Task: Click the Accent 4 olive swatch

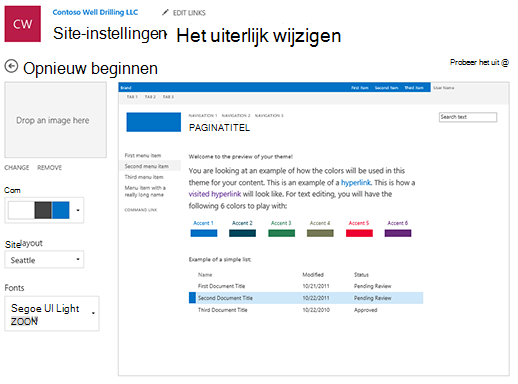Action: [x=320, y=233]
